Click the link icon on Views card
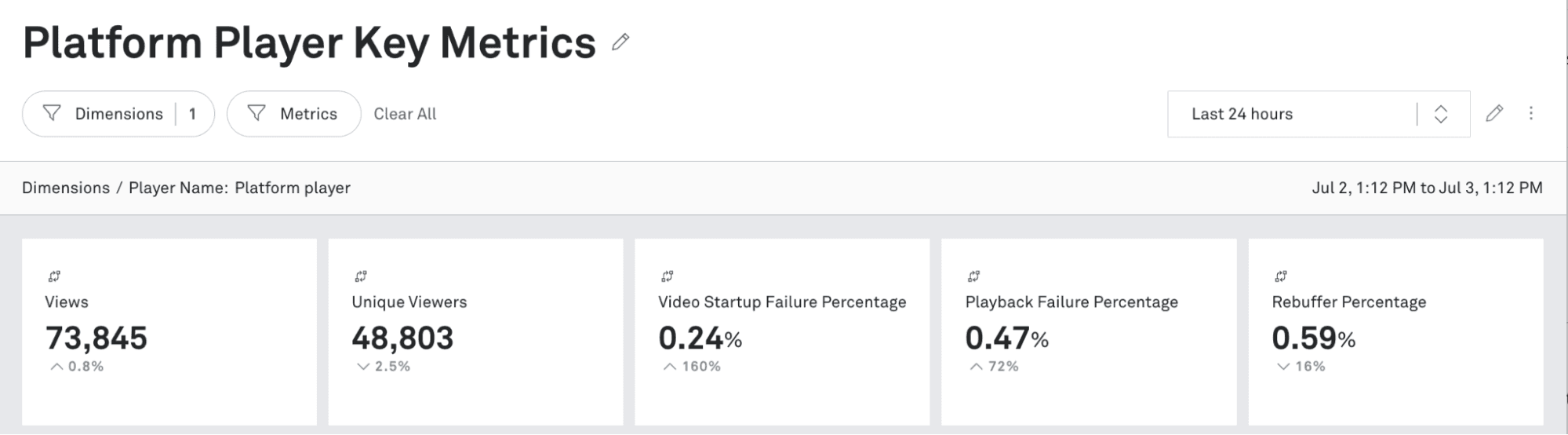 tap(54, 276)
